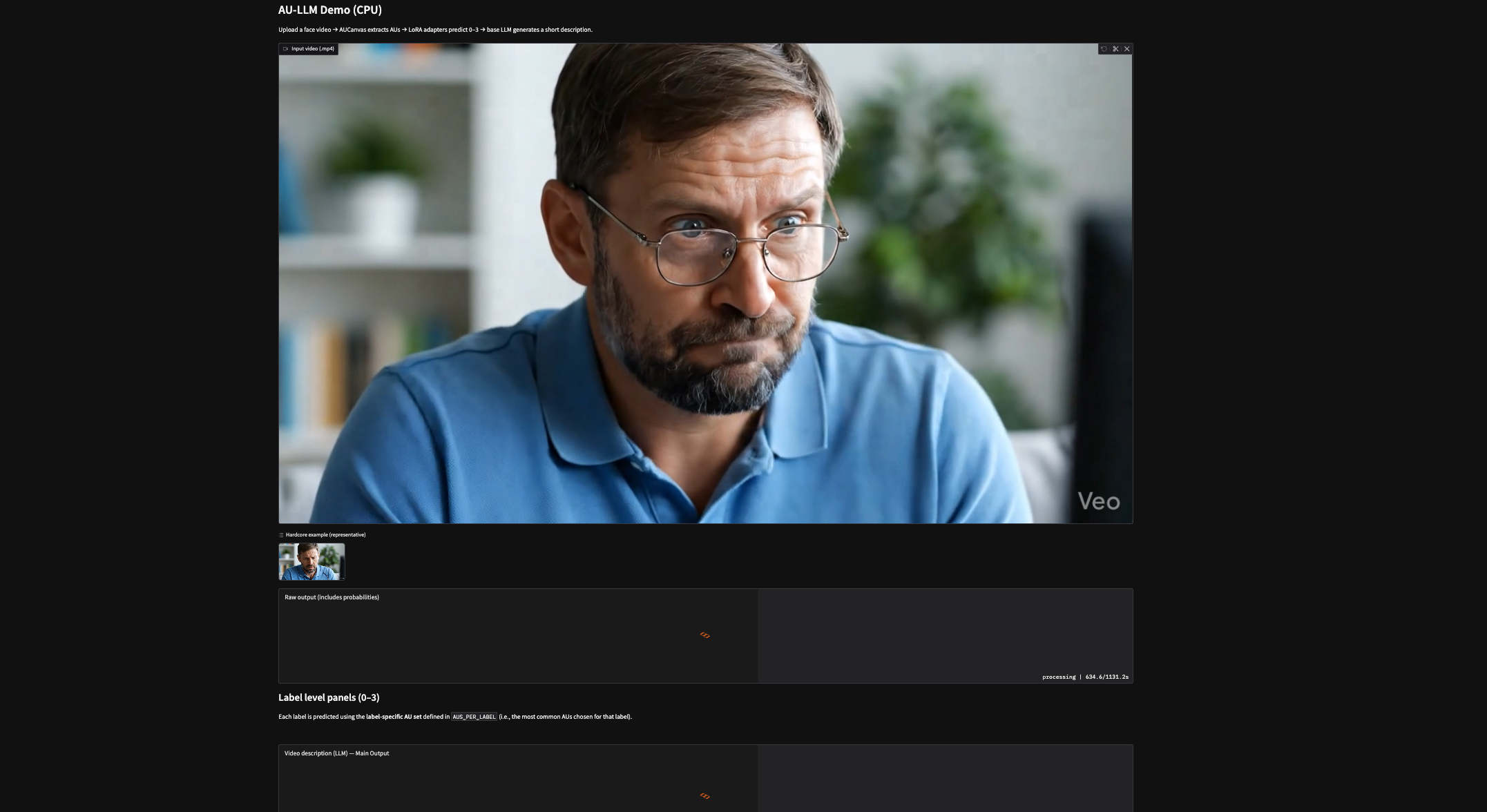1487x812 pixels.
Task: Open the scissors trim video tool
Action: point(1115,49)
